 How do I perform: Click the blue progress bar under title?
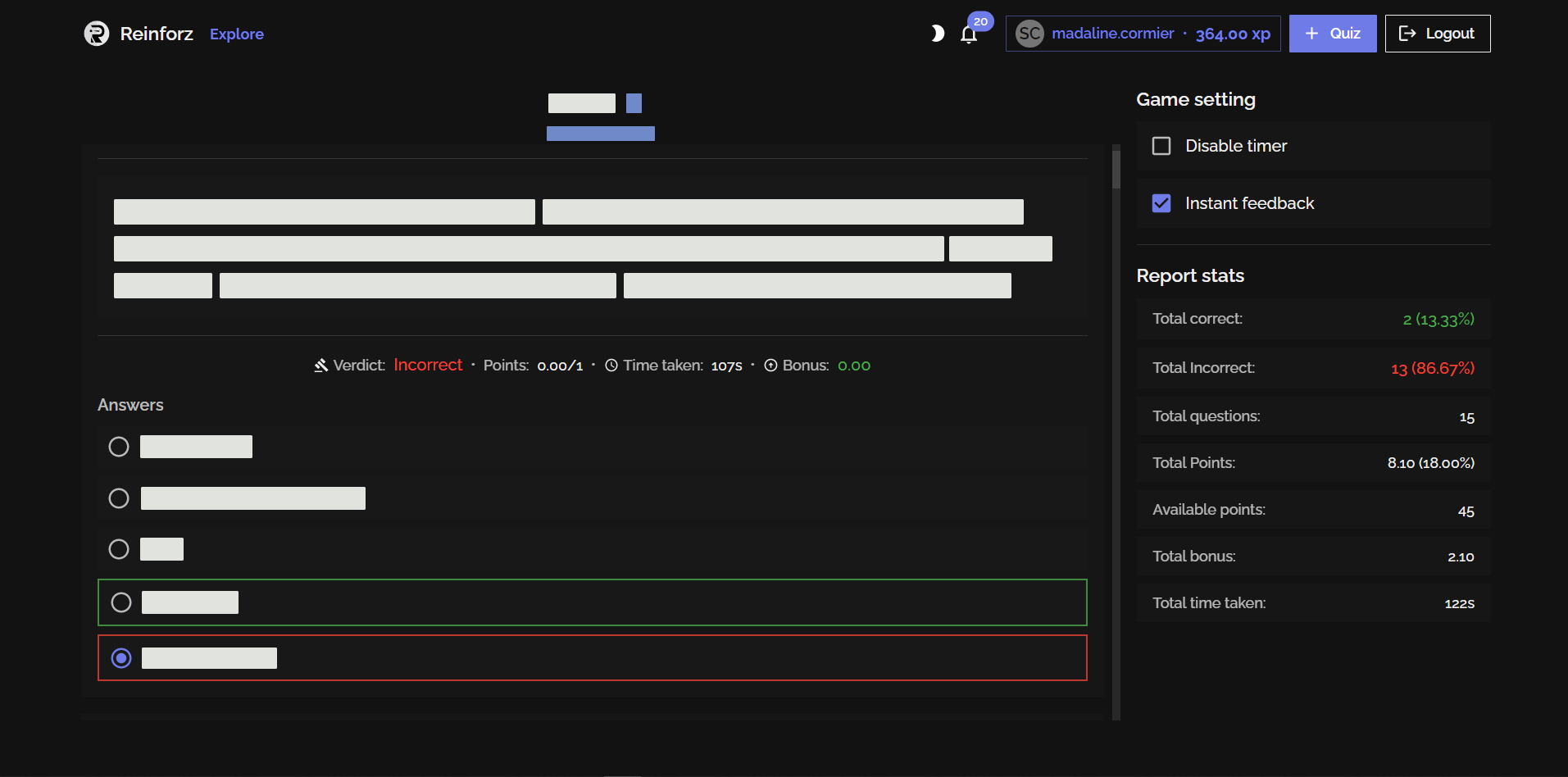point(601,134)
